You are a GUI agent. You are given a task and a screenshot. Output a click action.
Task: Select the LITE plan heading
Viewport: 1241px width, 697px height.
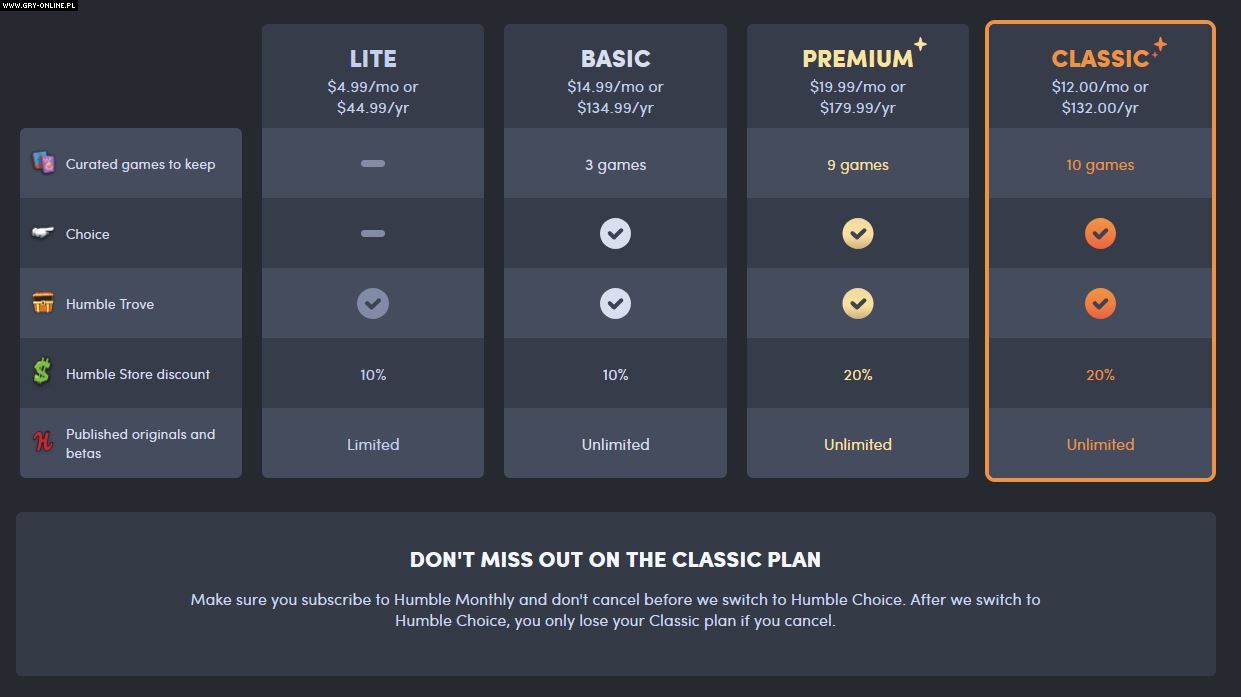(x=373, y=59)
